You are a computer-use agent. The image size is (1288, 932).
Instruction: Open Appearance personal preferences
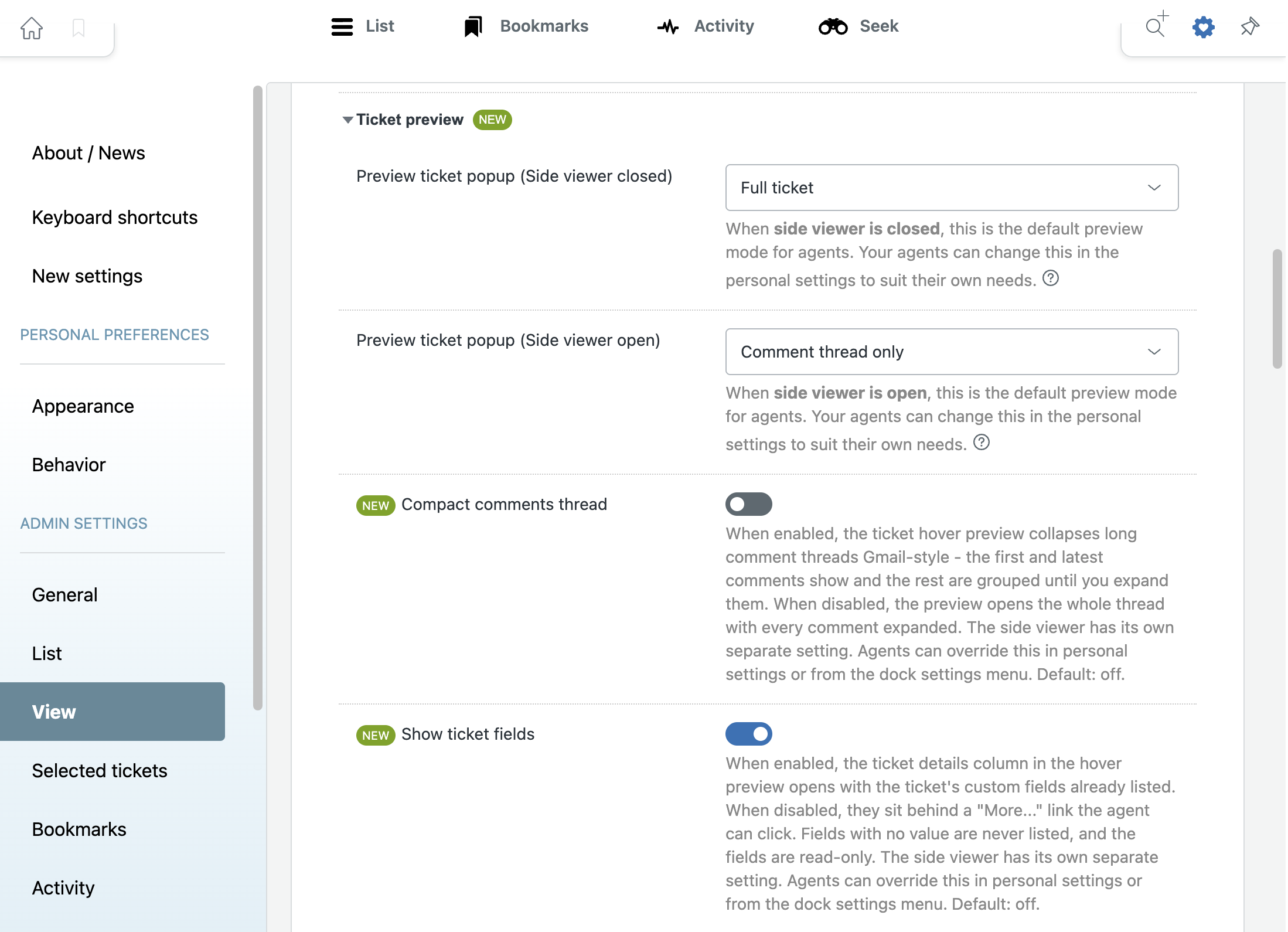click(83, 406)
